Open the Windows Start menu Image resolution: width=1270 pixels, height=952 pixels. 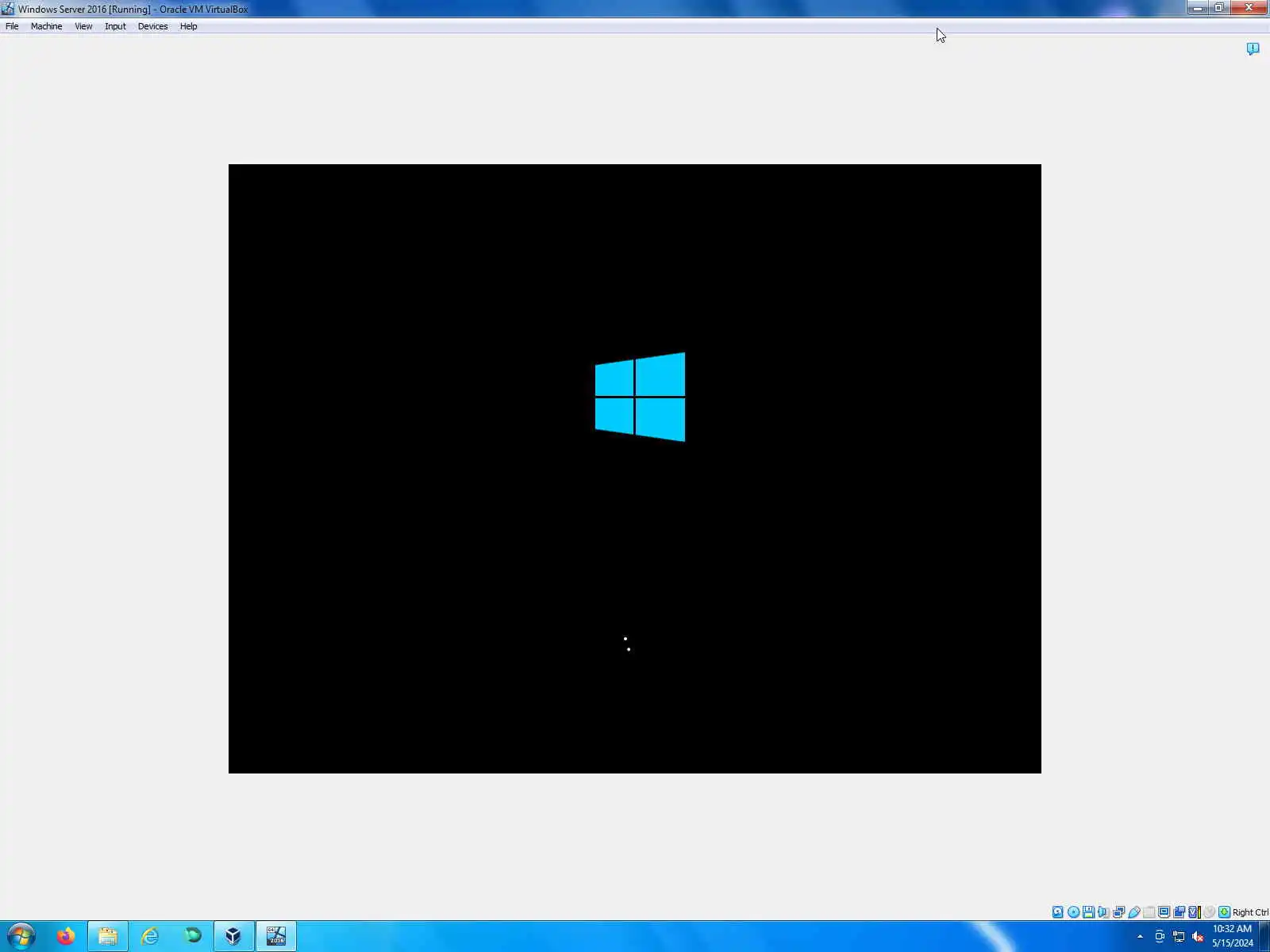(21, 936)
